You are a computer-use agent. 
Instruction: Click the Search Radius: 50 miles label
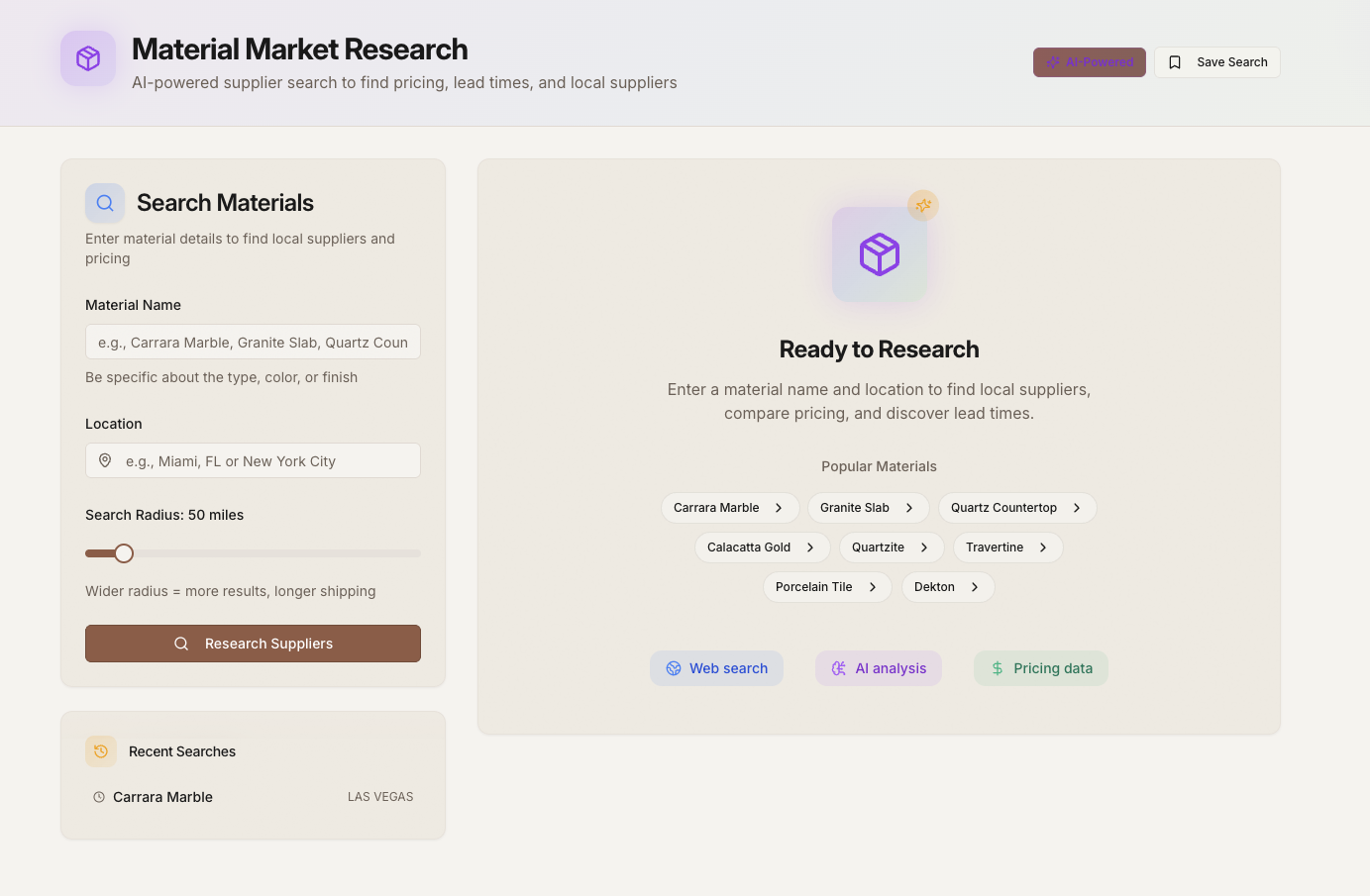coord(164,515)
